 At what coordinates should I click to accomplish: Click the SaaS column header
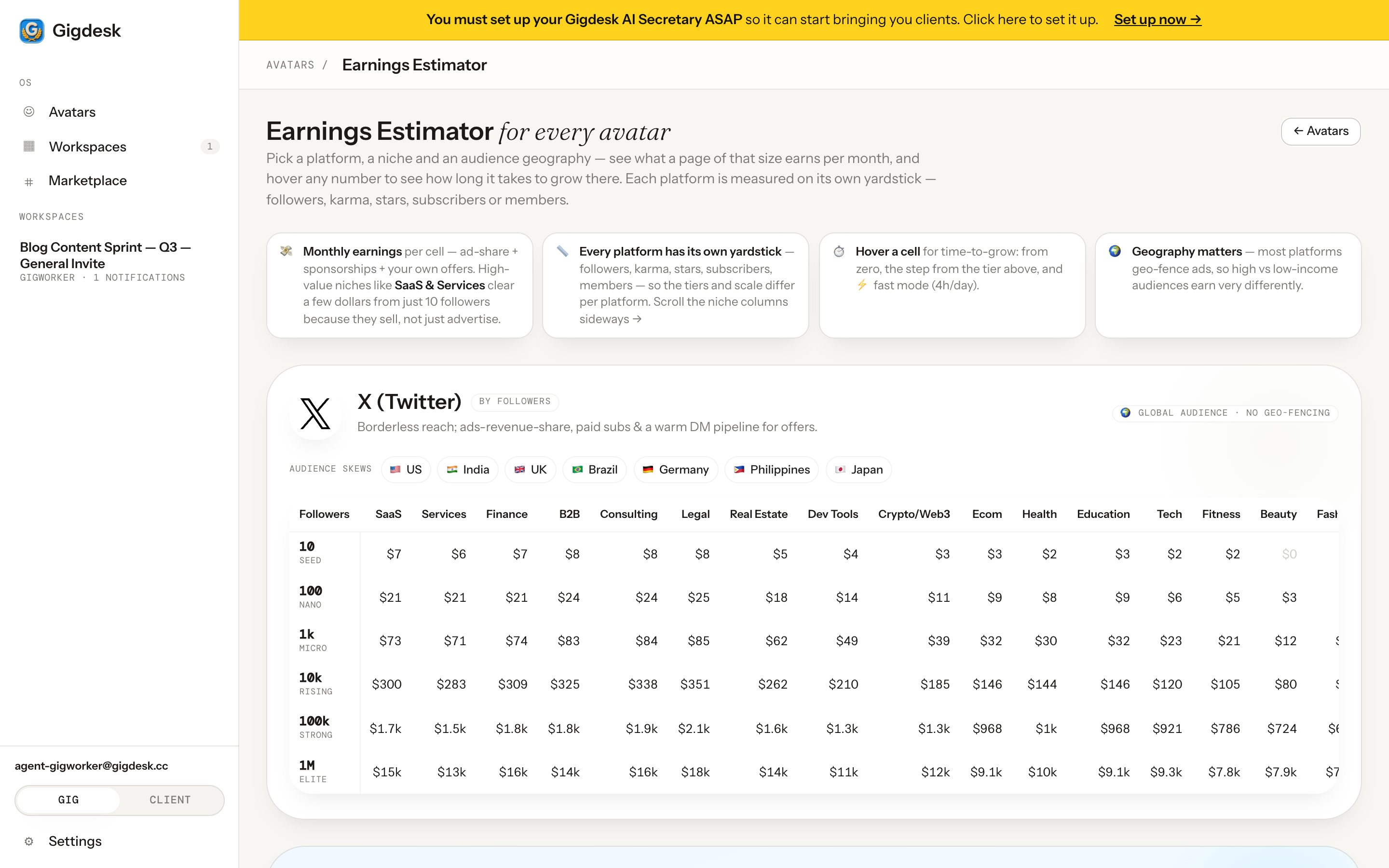click(x=388, y=514)
